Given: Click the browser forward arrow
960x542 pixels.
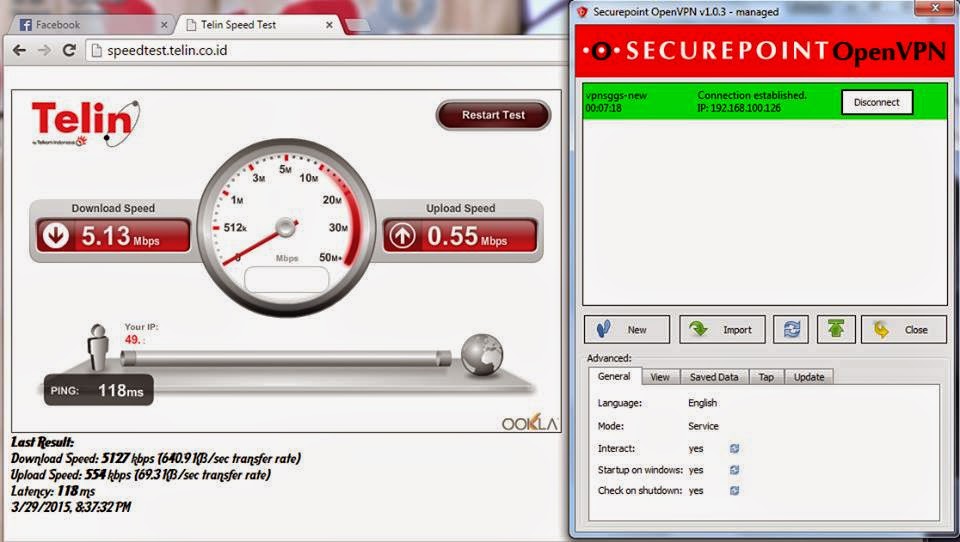Looking at the screenshot, I should coord(44,50).
